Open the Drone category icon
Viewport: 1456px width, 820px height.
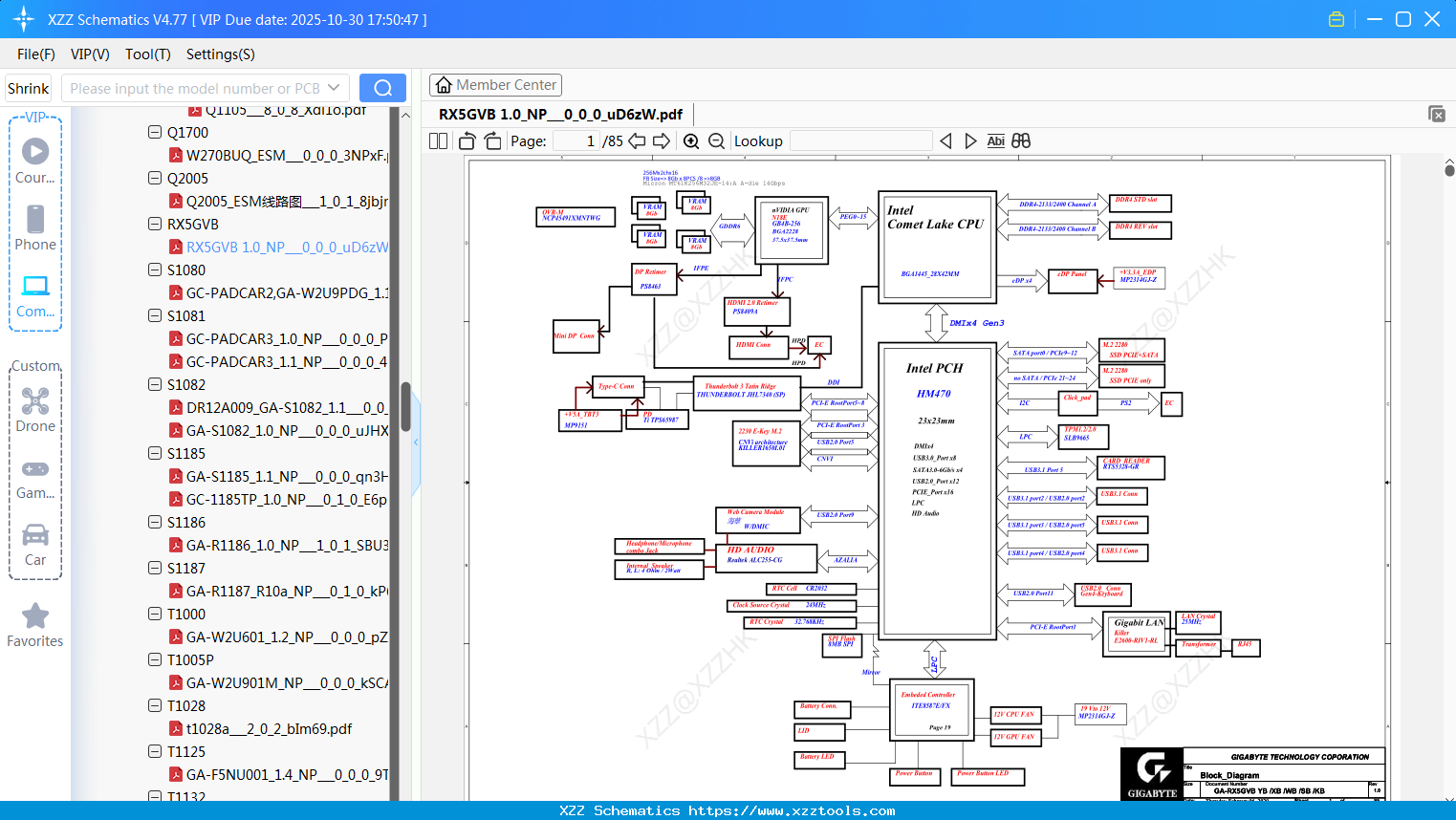click(35, 400)
